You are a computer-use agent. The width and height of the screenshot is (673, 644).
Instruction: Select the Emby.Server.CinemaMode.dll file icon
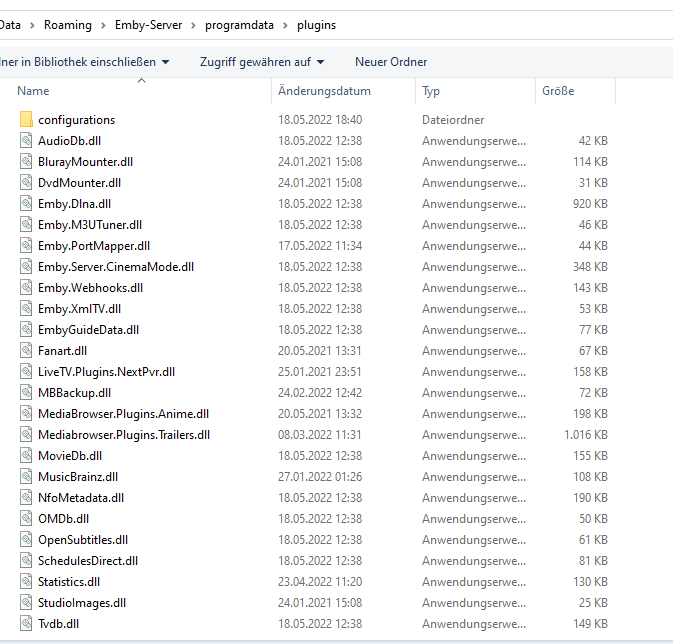point(26,267)
